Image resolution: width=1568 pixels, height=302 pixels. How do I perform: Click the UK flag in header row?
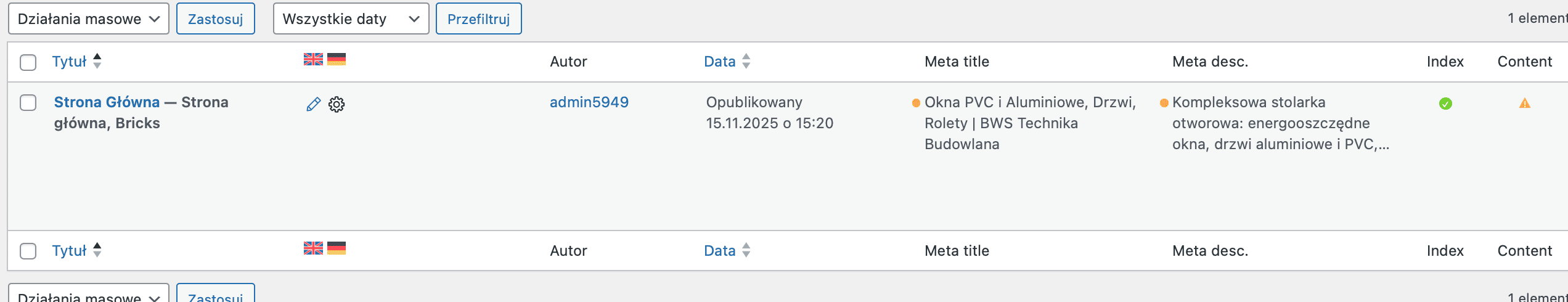[313, 59]
